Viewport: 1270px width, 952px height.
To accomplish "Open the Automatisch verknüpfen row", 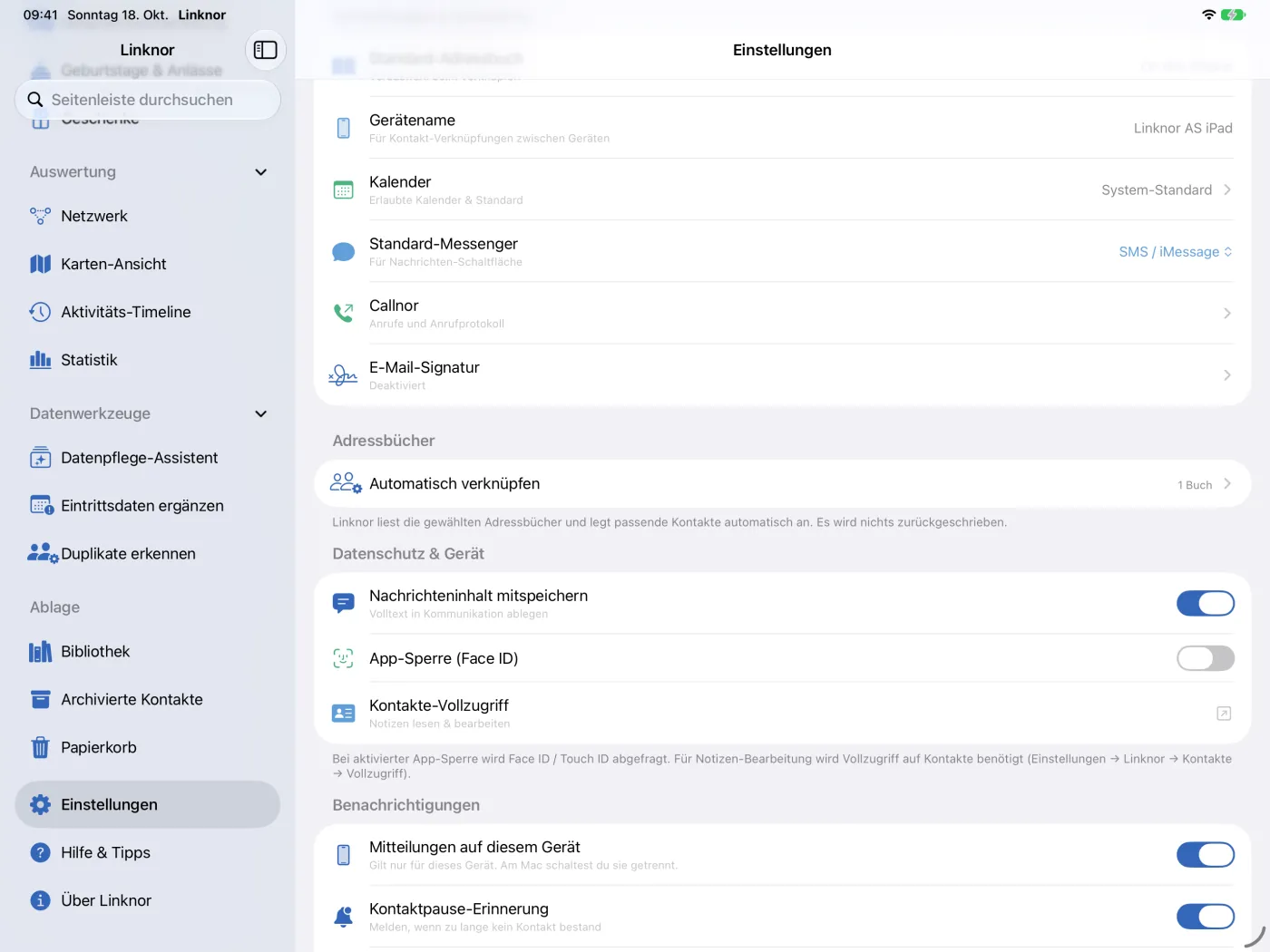I will (783, 484).
